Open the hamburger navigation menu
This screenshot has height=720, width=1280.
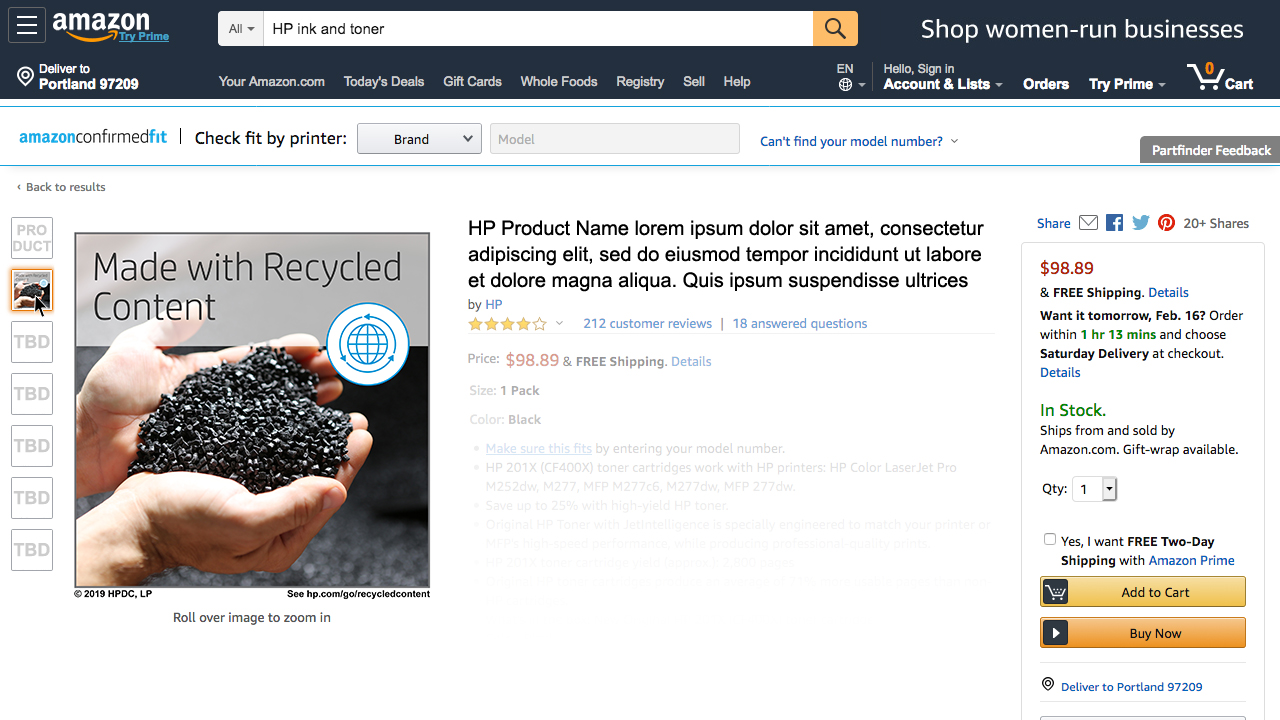pyautogui.click(x=27, y=26)
